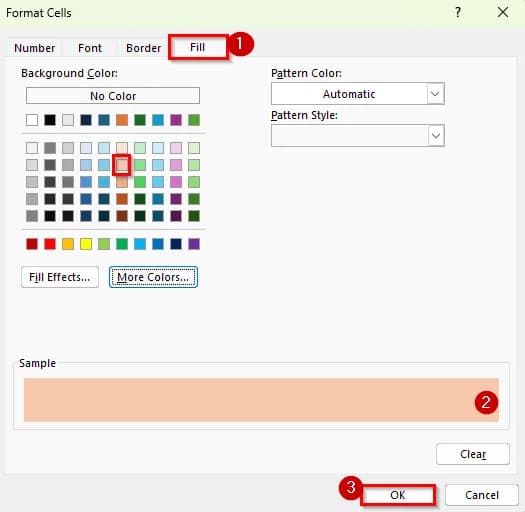Choose the gold standard color swatch
Screen dimensions: 525x512
(x=68, y=244)
